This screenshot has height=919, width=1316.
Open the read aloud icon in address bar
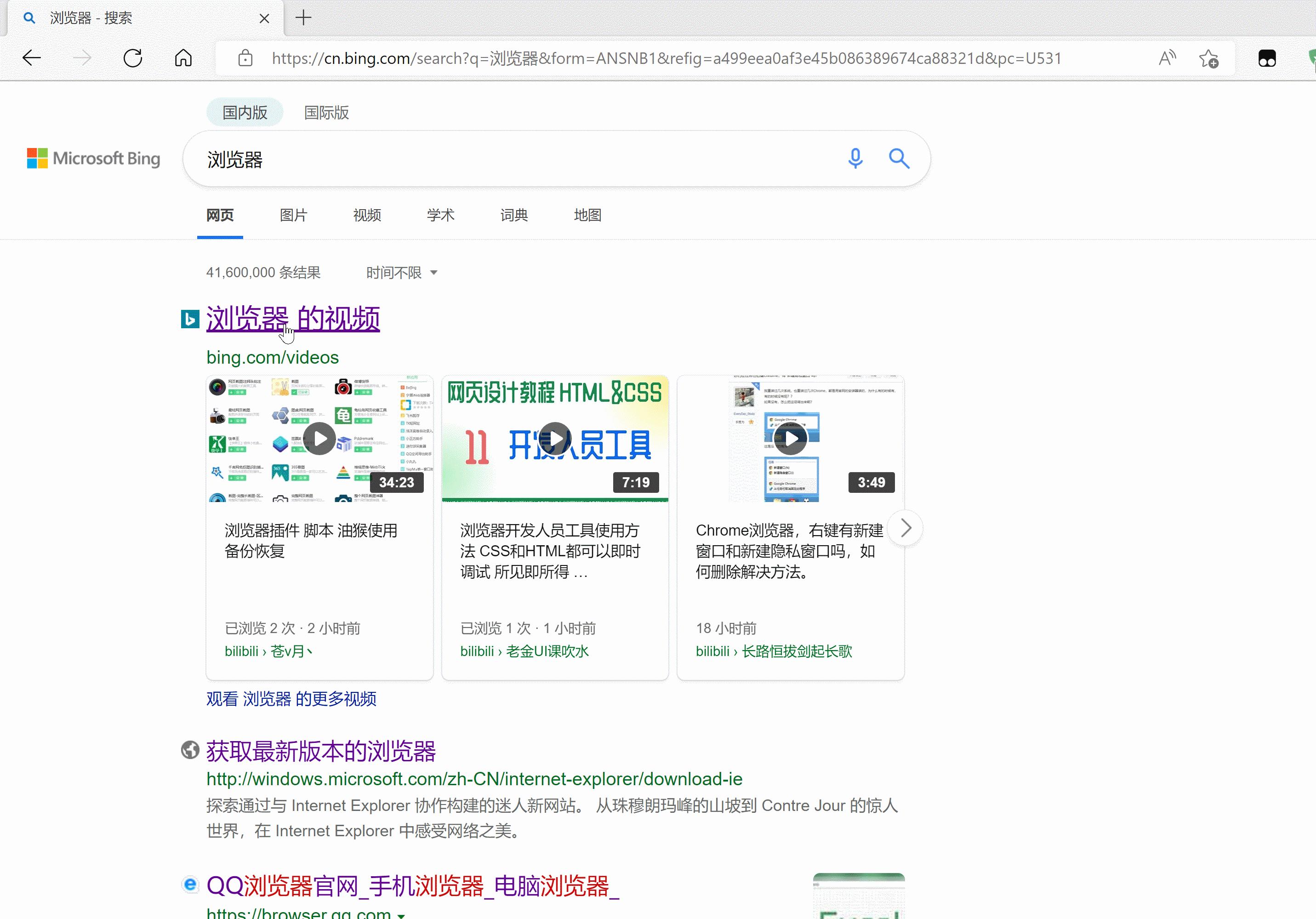[1167, 57]
